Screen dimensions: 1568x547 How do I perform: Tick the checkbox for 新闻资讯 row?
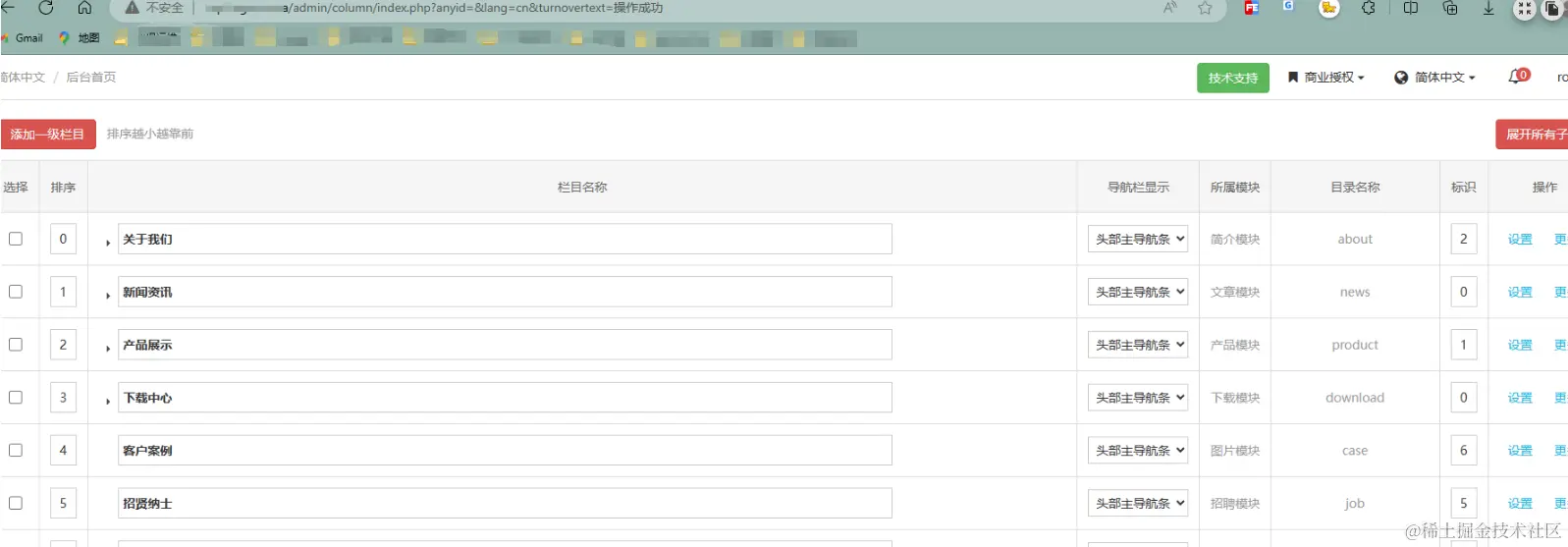[x=16, y=292]
